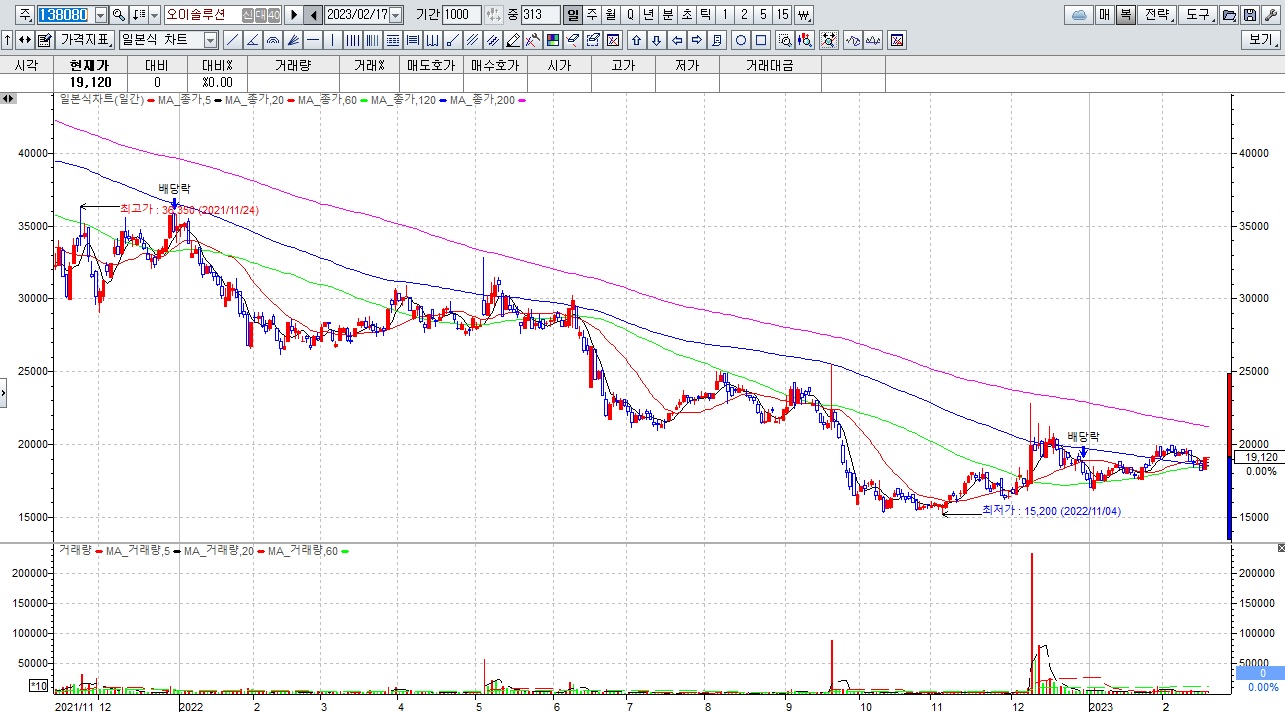The width and height of the screenshot is (1285, 712).
Task: Select the horizontal line drawing tool
Action: click(x=314, y=40)
